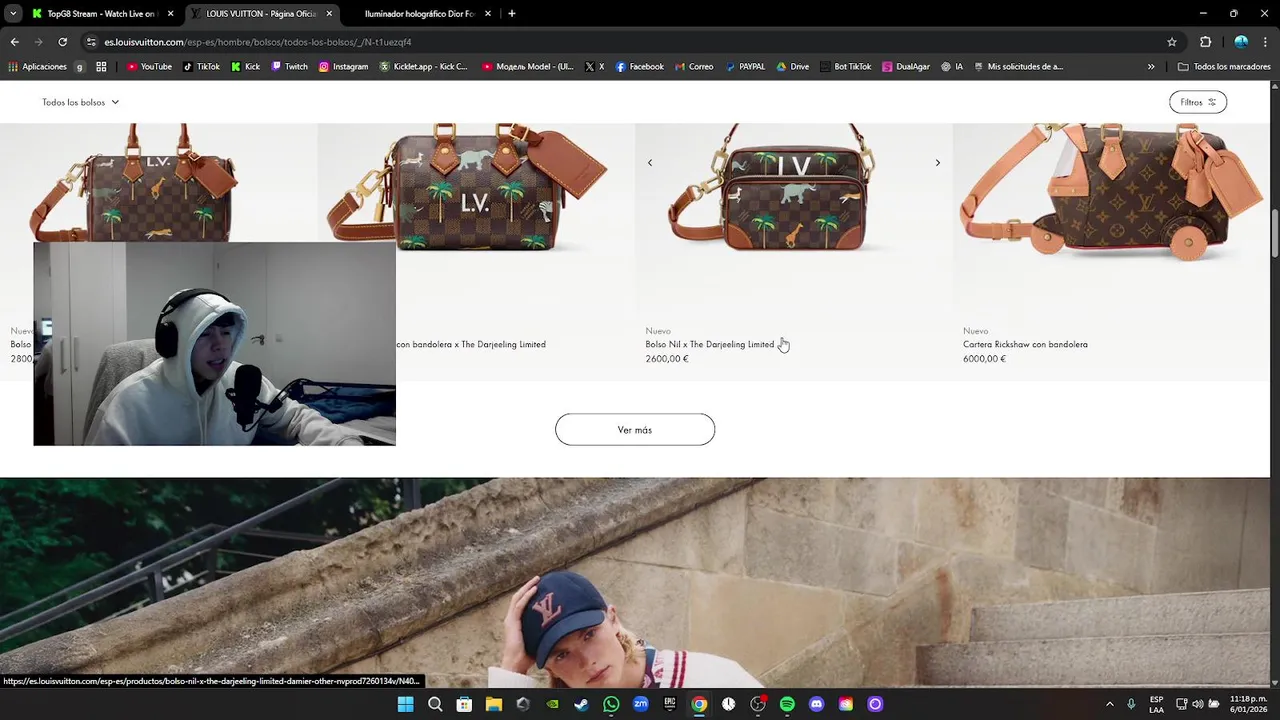Show hidden system tray icons

coord(1109,704)
